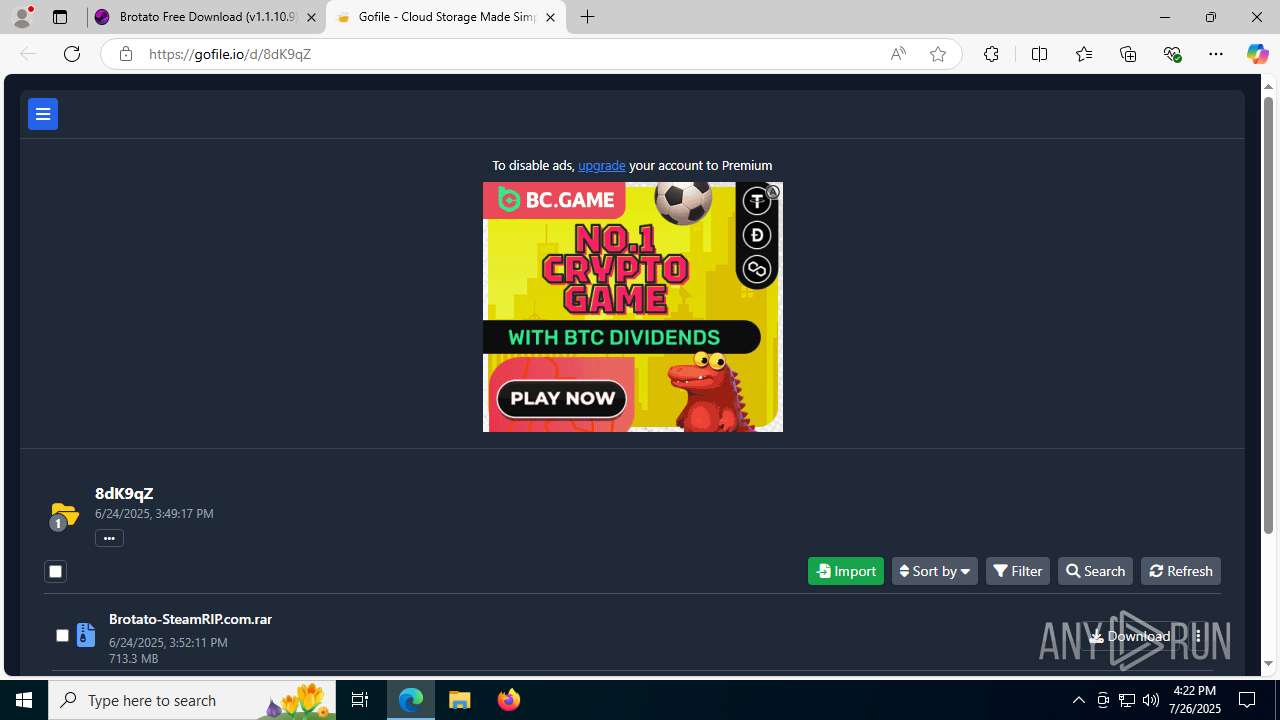Expand the Sort by dropdown
Screen dimensions: 1280x720
935,571
